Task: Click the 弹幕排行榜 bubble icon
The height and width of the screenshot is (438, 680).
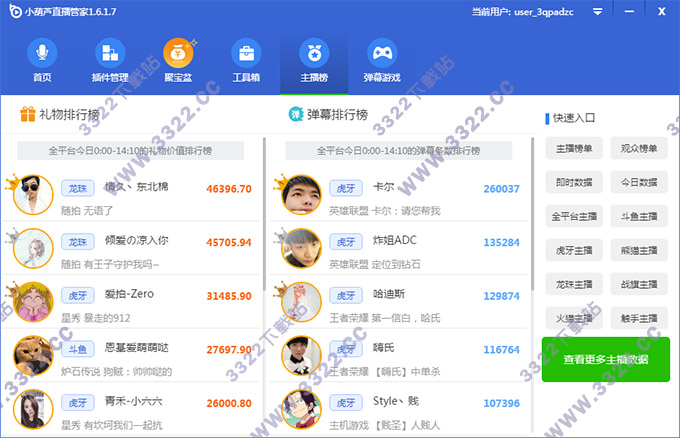Action: coord(296,114)
